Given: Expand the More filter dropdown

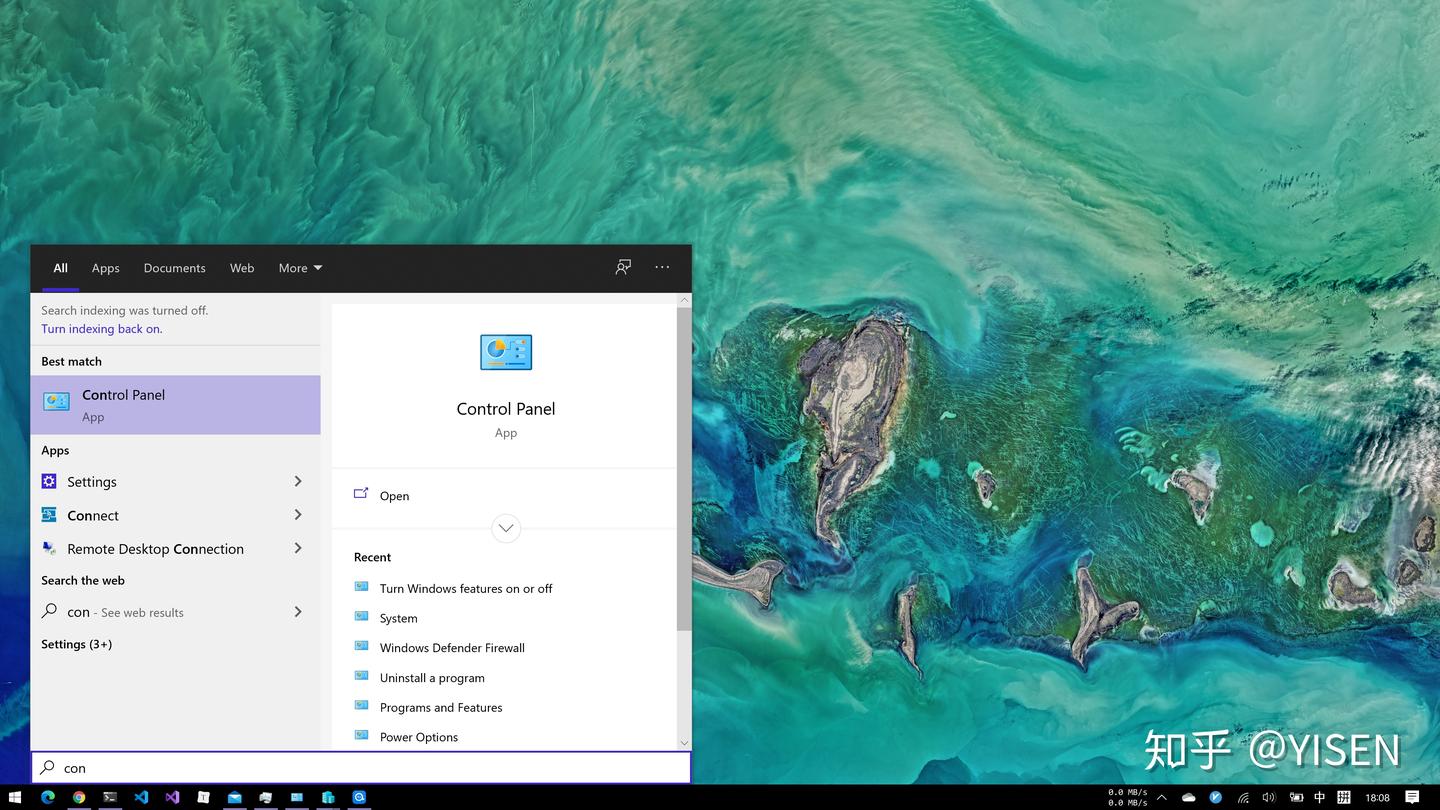Looking at the screenshot, I should tap(300, 268).
